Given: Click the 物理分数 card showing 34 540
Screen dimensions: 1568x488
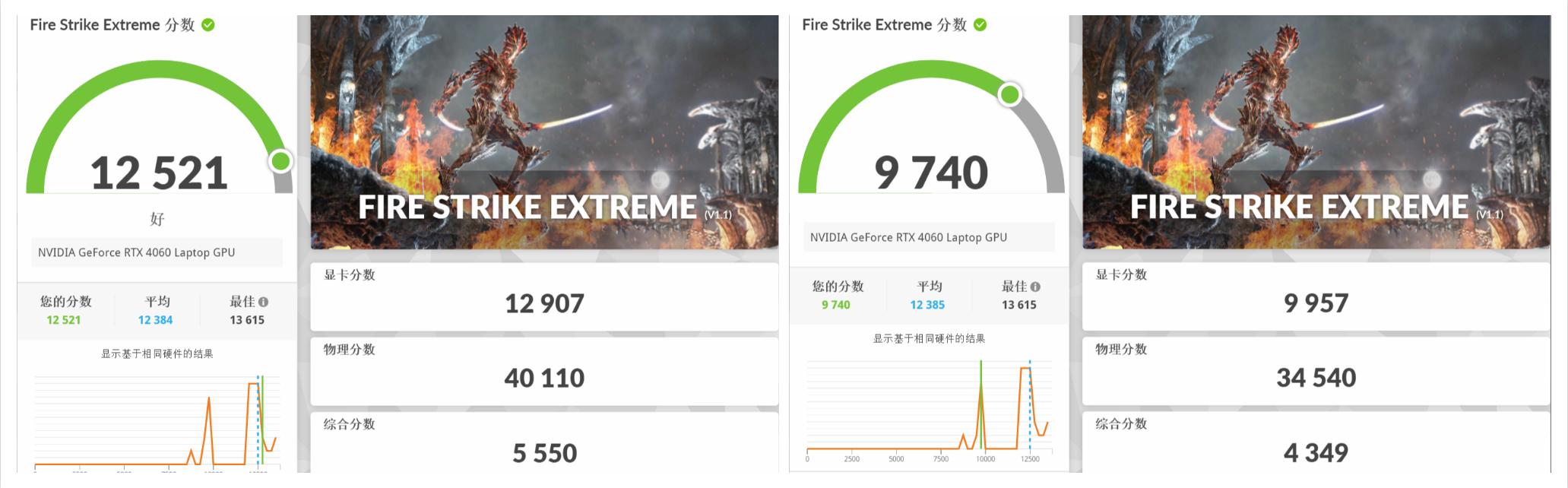Looking at the screenshot, I should [x=1316, y=371].
